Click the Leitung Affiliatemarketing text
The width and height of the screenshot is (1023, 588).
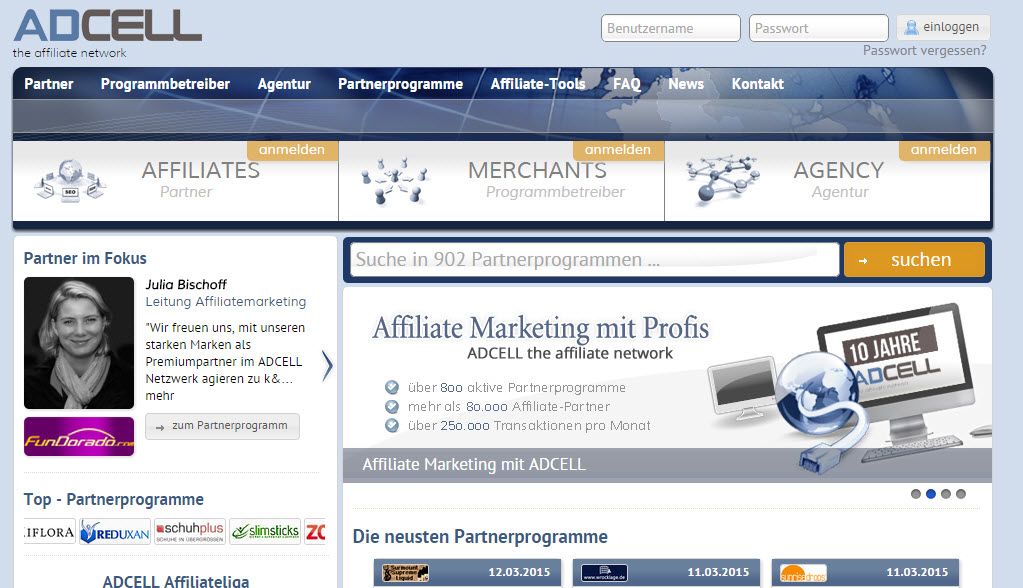226,302
